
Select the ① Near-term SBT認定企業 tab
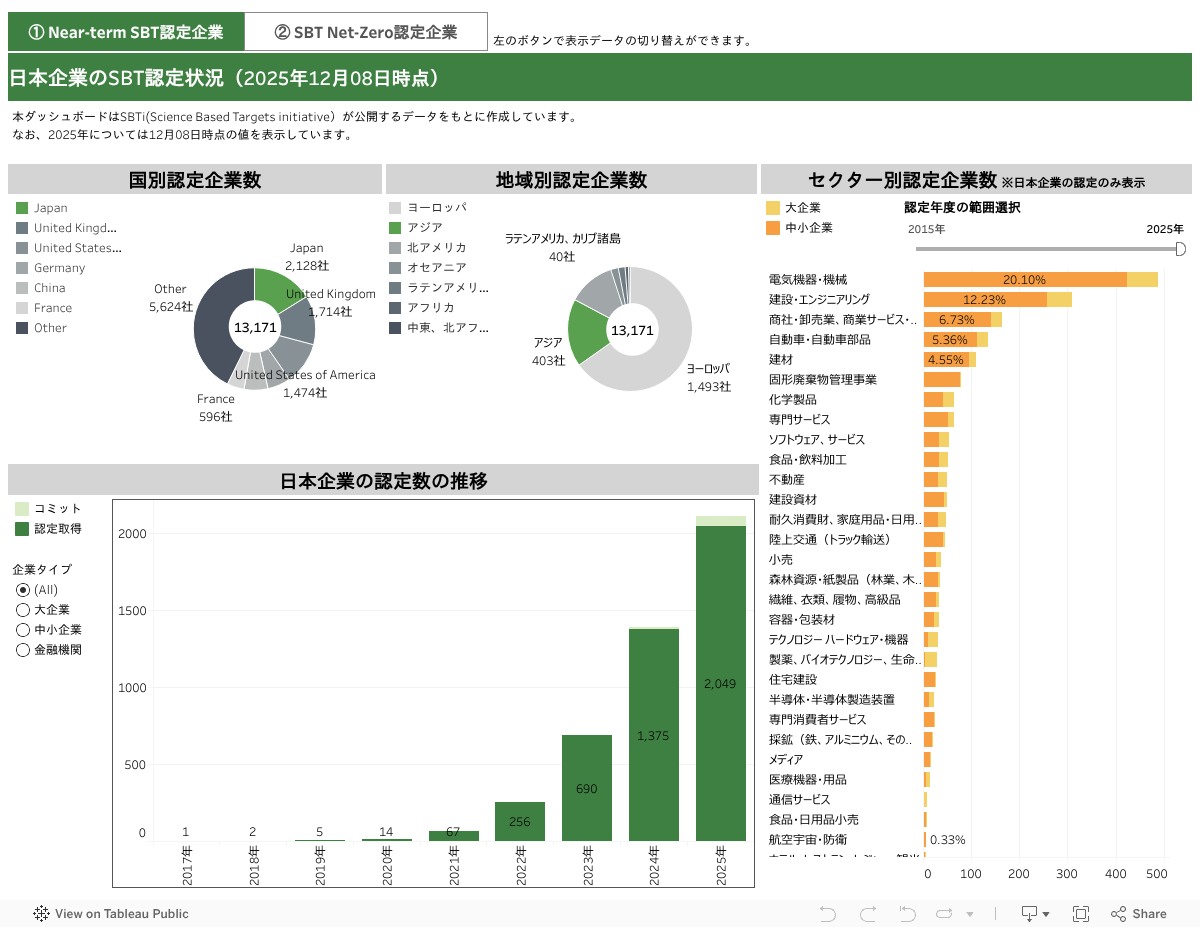coord(126,32)
